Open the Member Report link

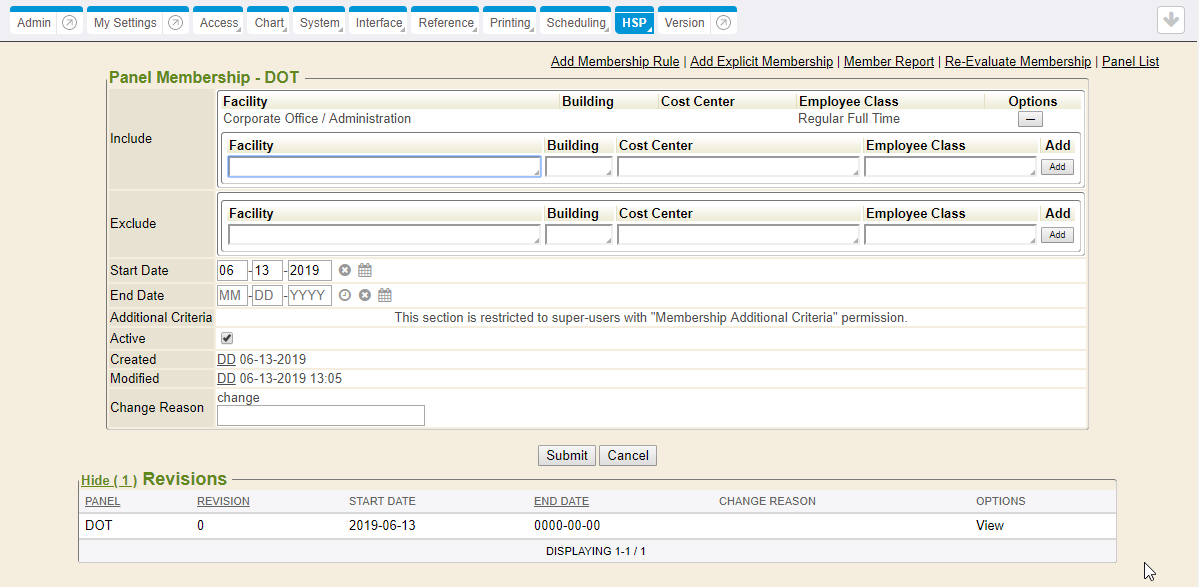coord(889,62)
